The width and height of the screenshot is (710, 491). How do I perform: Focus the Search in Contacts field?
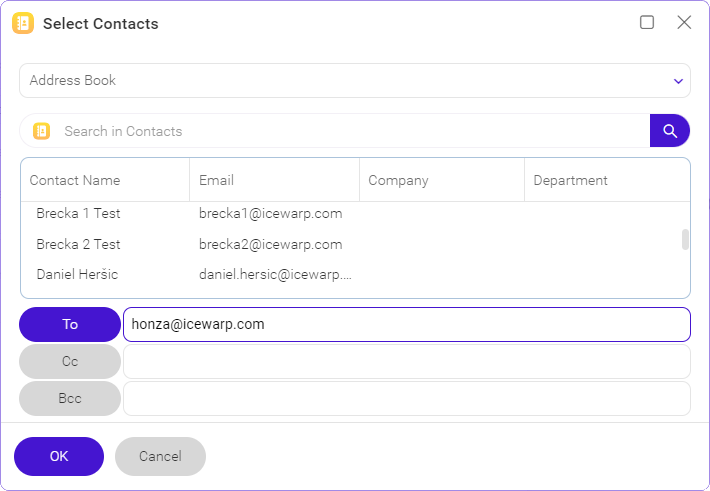click(349, 131)
